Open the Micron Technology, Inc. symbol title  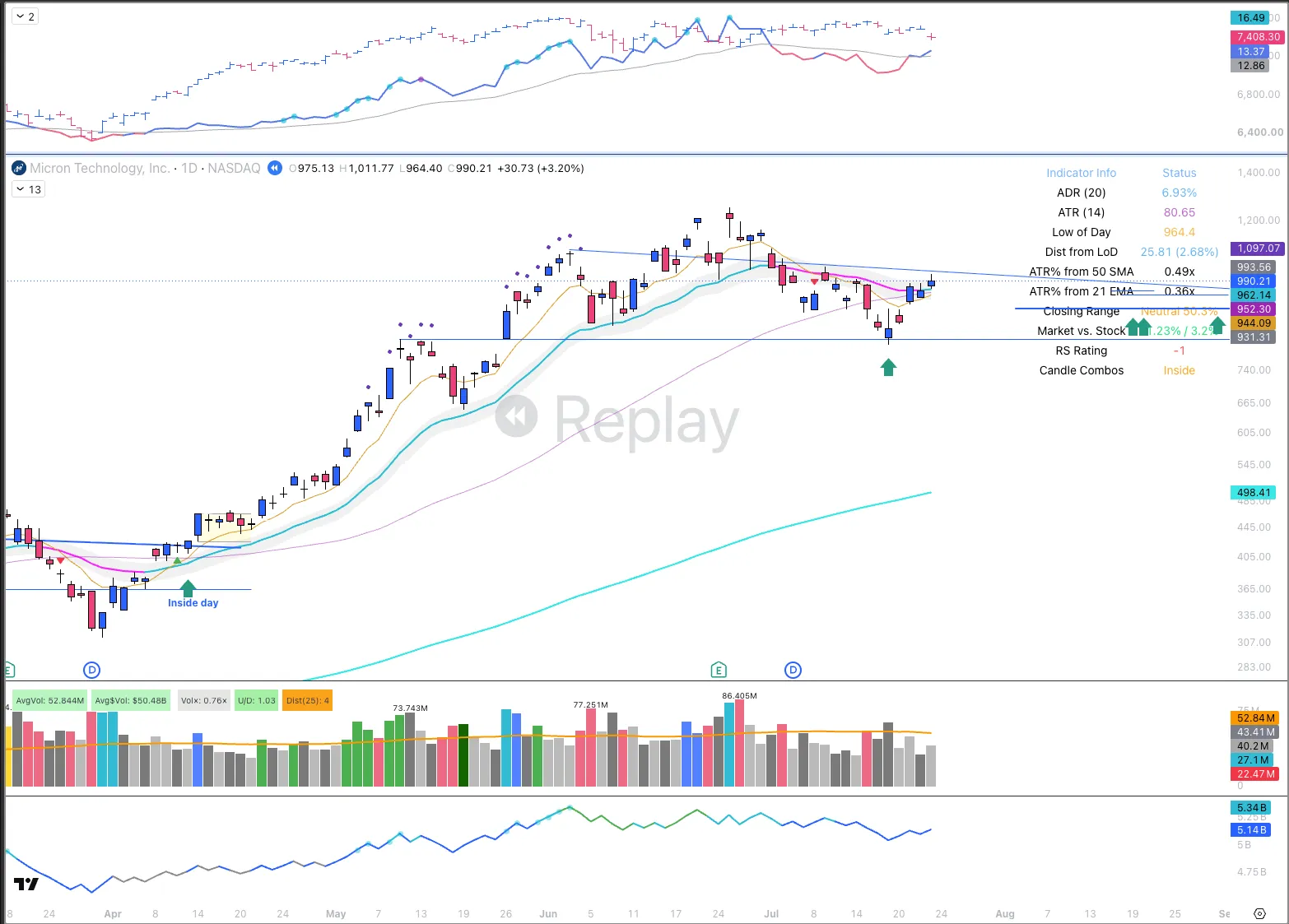(x=100, y=168)
